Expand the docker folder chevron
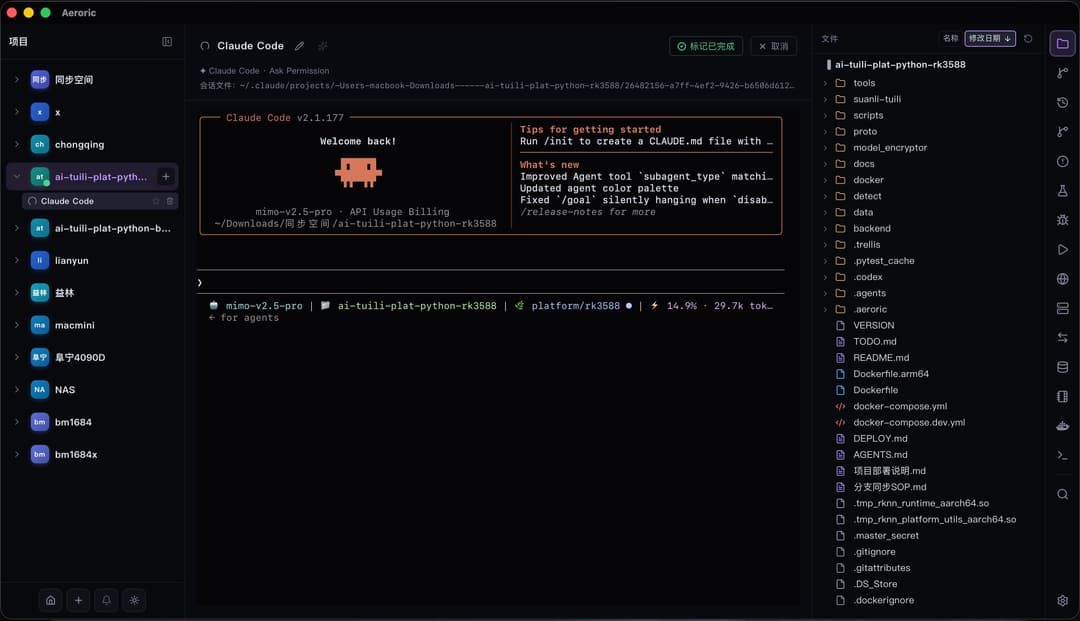Image resolution: width=1080 pixels, height=621 pixels. (825, 180)
